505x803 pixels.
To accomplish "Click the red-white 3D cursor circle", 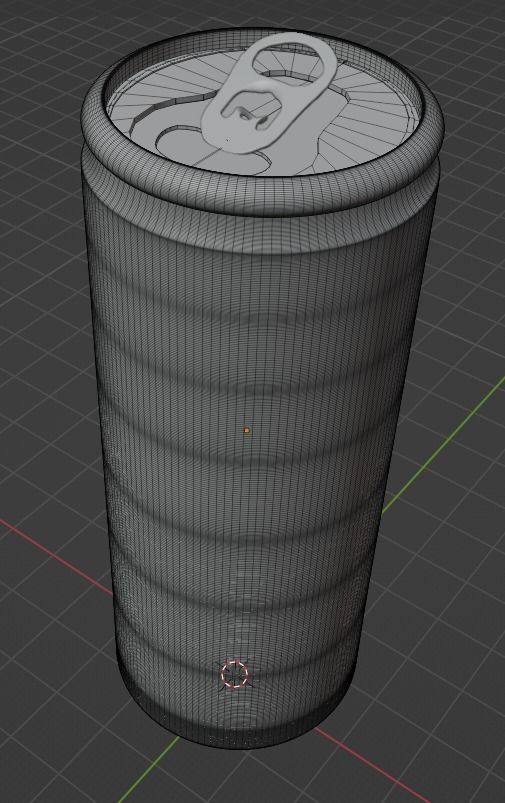I will (x=235, y=674).
